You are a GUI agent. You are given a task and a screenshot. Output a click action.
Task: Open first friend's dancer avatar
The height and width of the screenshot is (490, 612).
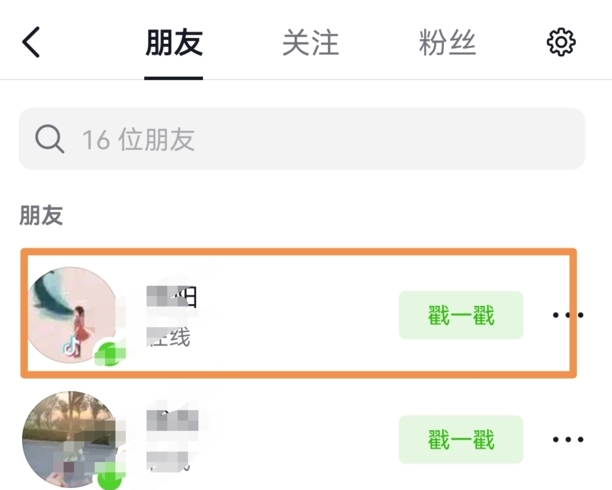click(71, 315)
